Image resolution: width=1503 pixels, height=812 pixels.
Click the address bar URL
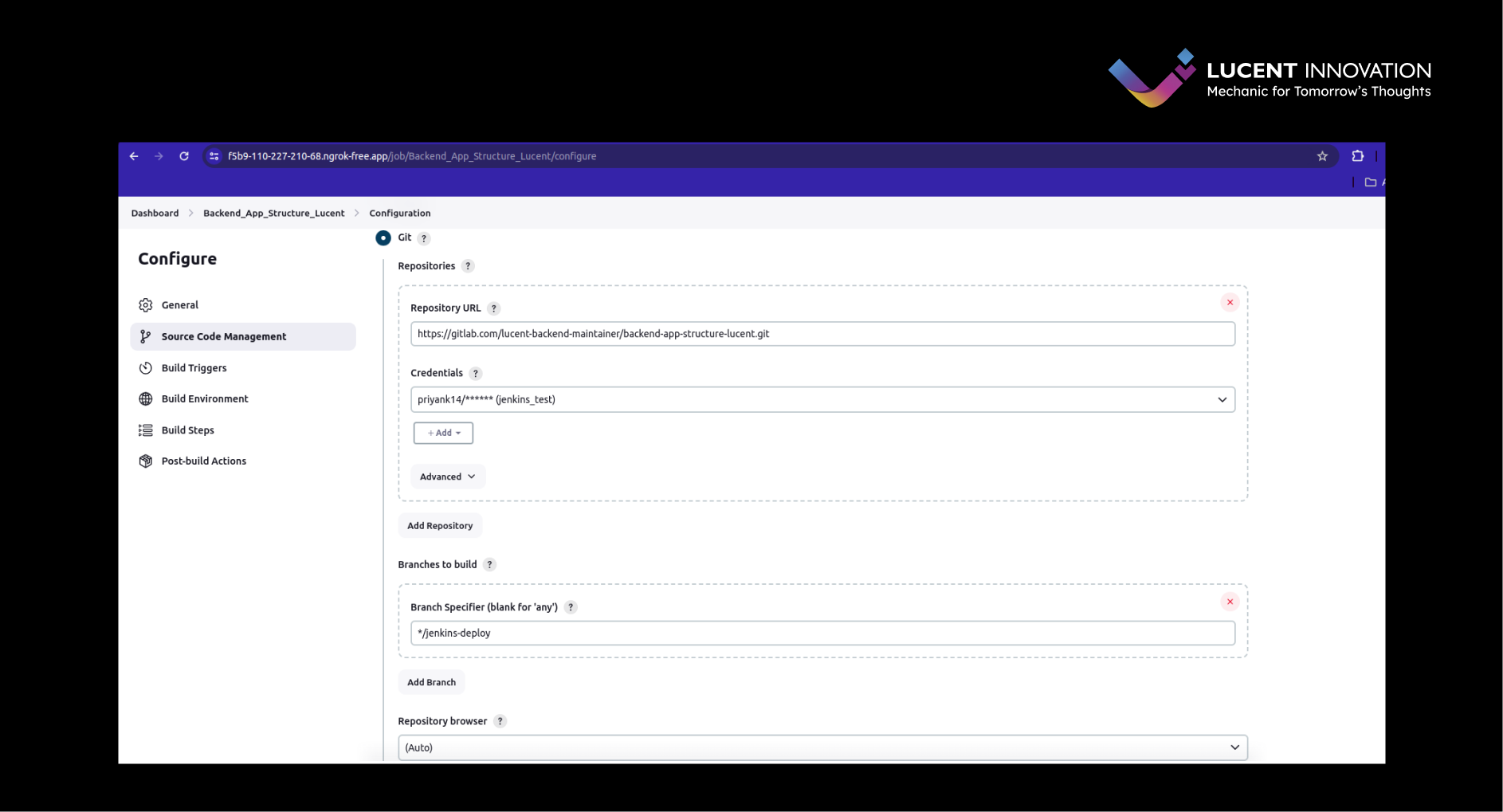412,156
